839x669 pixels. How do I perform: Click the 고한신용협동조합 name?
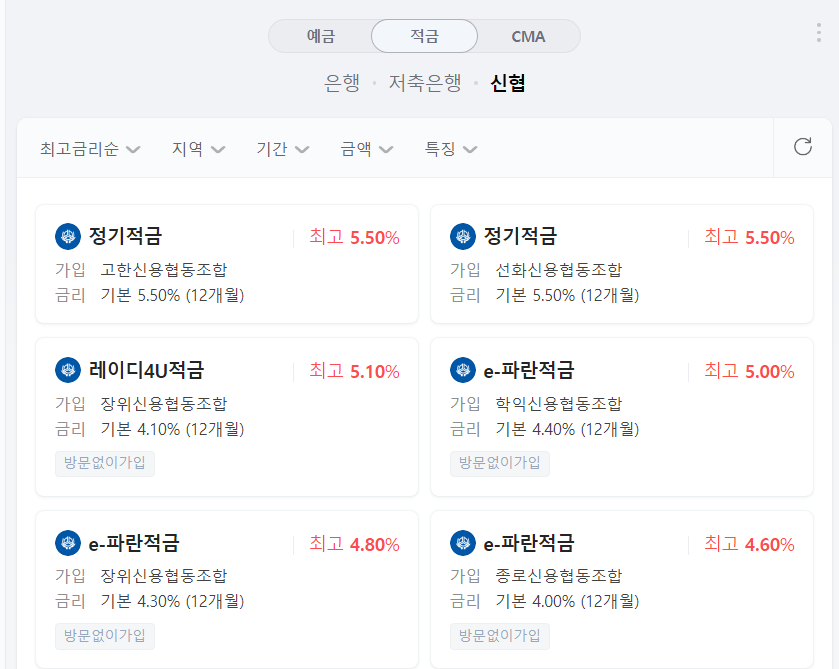(x=164, y=269)
